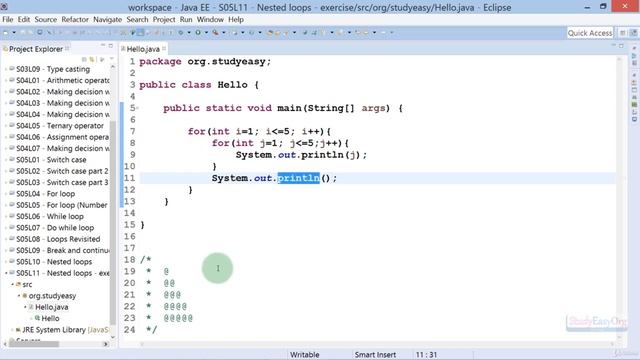Click 'Writable' in status bar

click(304, 355)
